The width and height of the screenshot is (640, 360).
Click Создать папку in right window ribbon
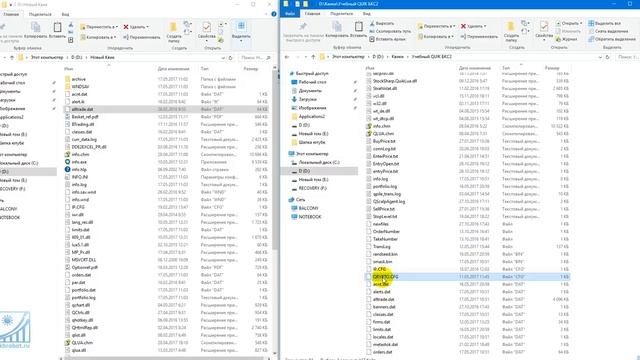(511, 32)
